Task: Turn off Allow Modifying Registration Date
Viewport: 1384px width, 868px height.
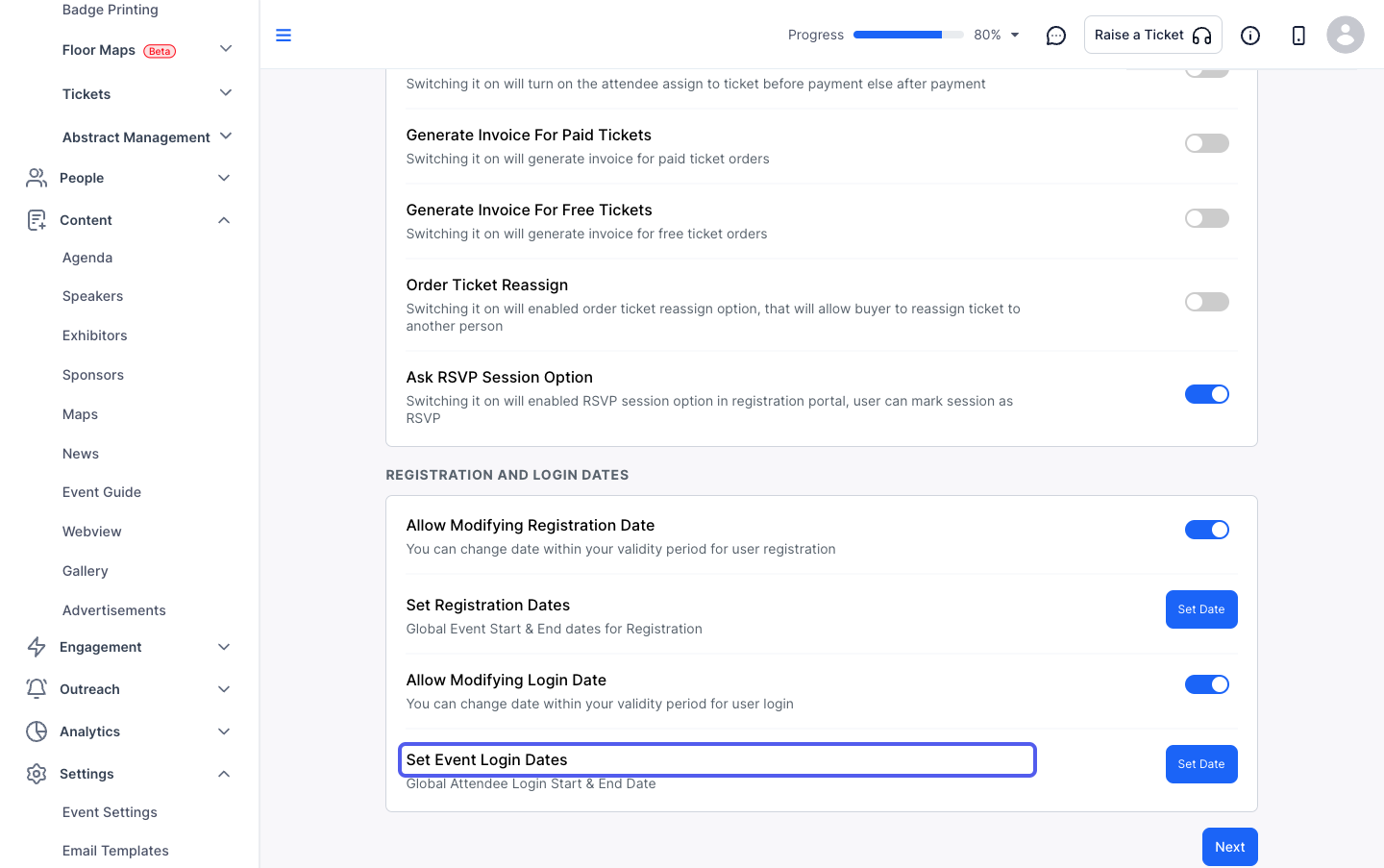Action: (1207, 530)
